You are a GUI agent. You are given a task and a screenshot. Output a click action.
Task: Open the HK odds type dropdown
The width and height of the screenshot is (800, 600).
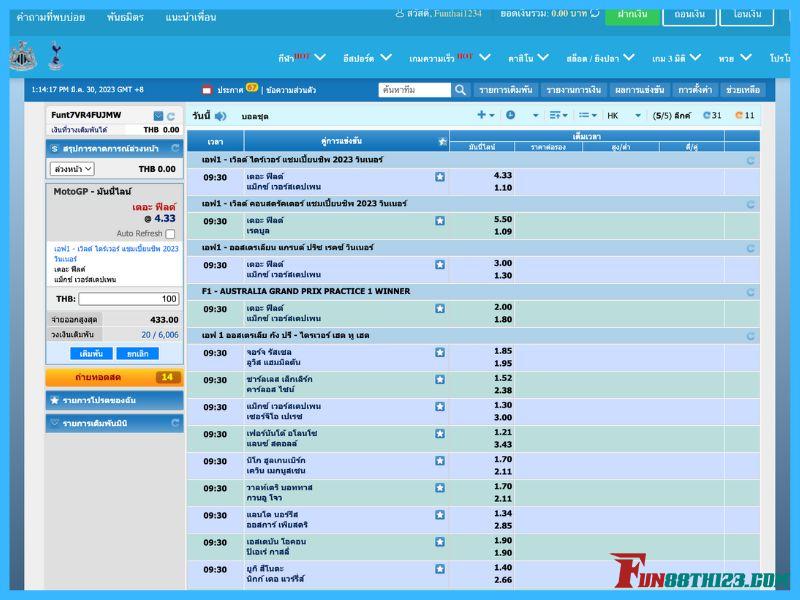click(623, 116)
